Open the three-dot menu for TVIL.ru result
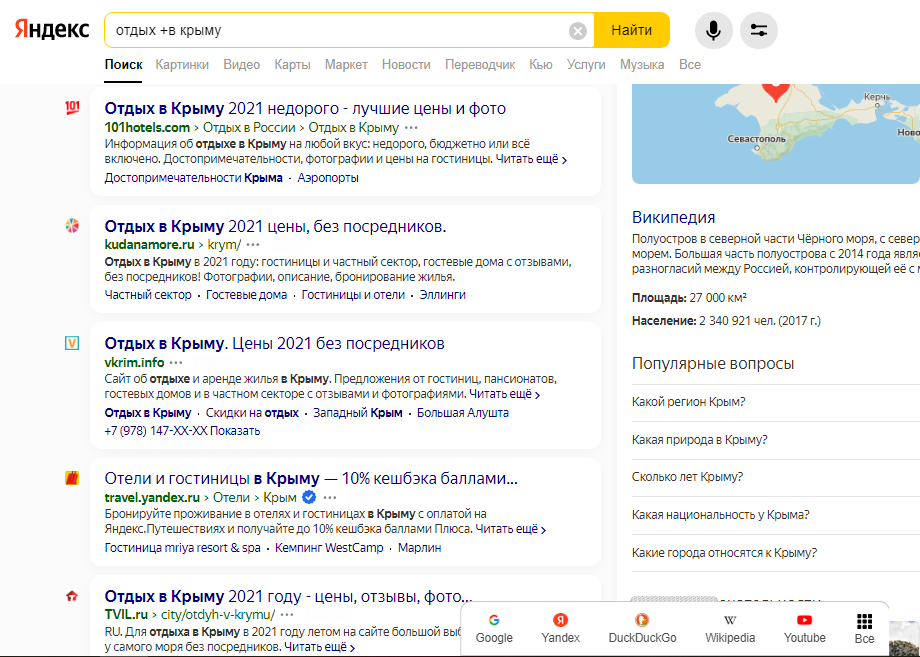The height and width of the screenshot is (657, 920). click(x=287, y=615)
